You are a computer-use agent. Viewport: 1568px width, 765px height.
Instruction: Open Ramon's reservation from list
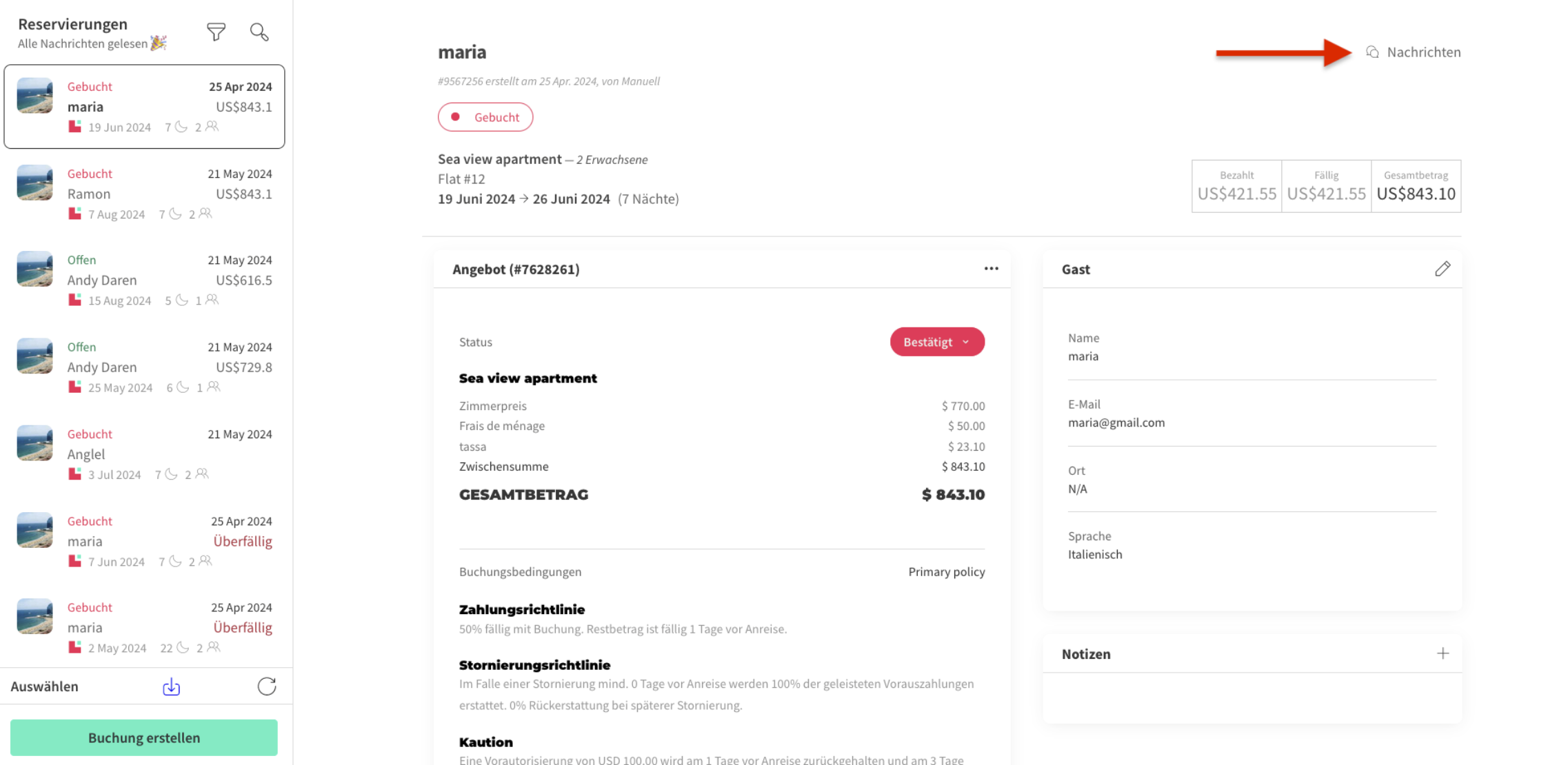(144, 194)
